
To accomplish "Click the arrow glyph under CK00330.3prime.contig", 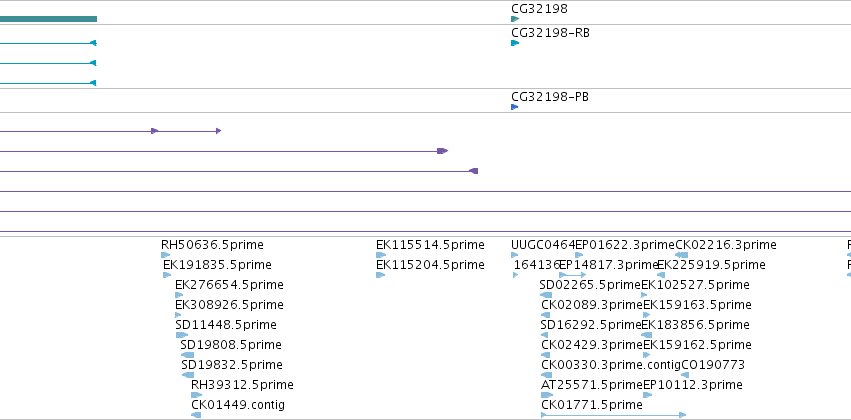I will pos(547,375).
